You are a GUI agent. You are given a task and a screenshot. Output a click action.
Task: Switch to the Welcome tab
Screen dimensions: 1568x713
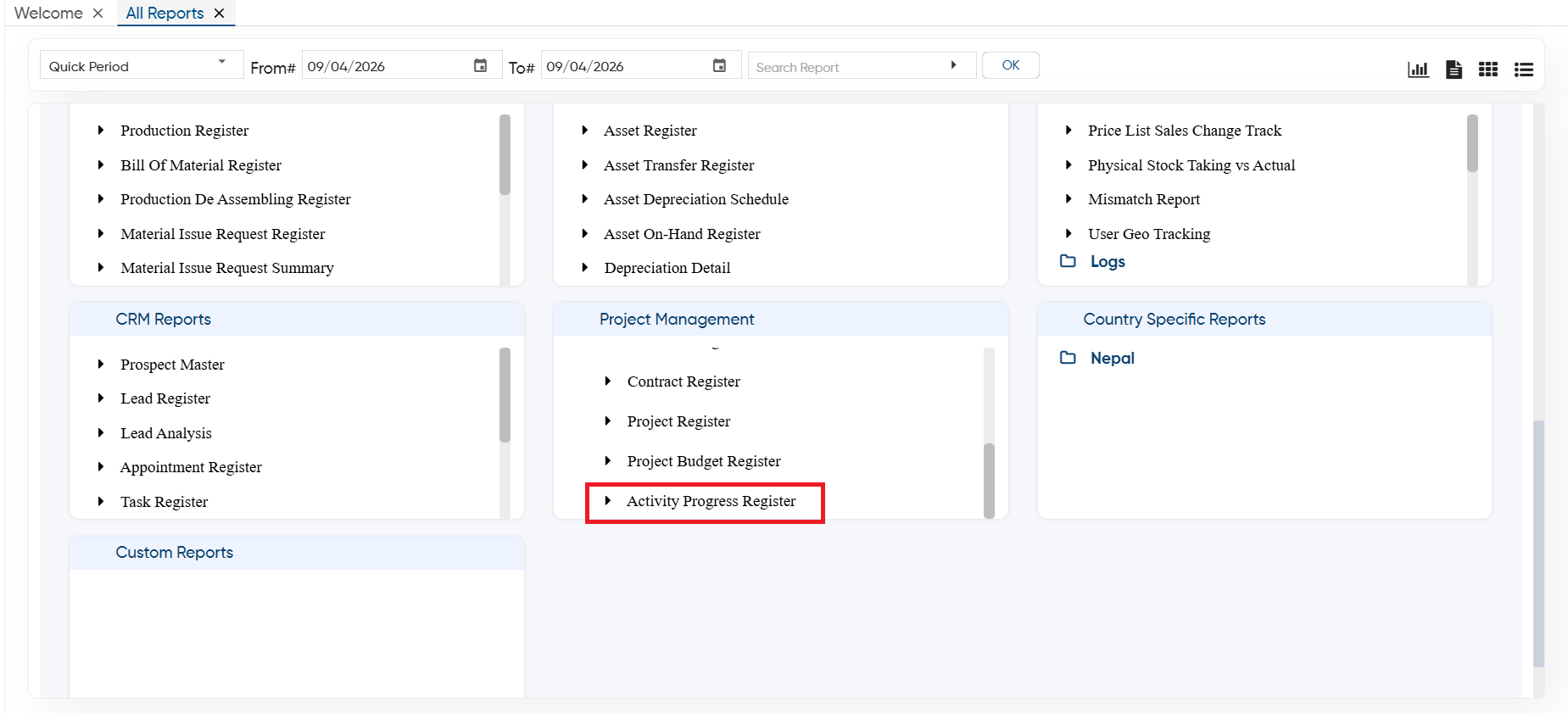tap(48, 13)
